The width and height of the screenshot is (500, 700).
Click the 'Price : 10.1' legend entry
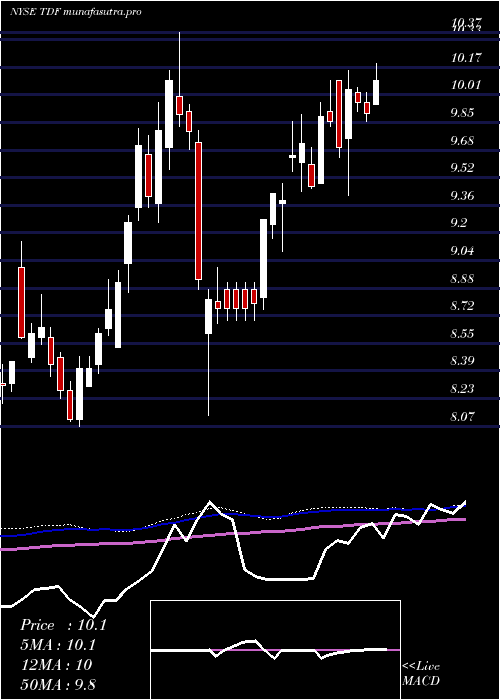[63, 625]
